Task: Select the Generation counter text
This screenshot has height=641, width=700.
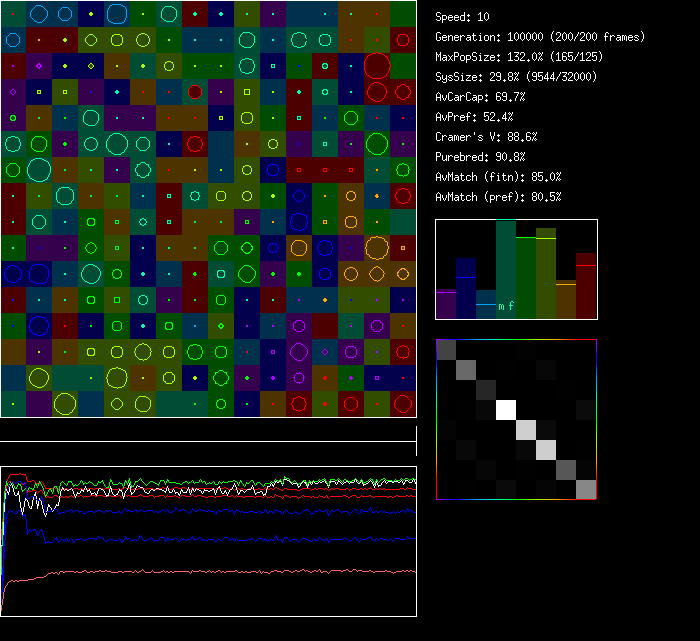Action: [x=540, y=37]
